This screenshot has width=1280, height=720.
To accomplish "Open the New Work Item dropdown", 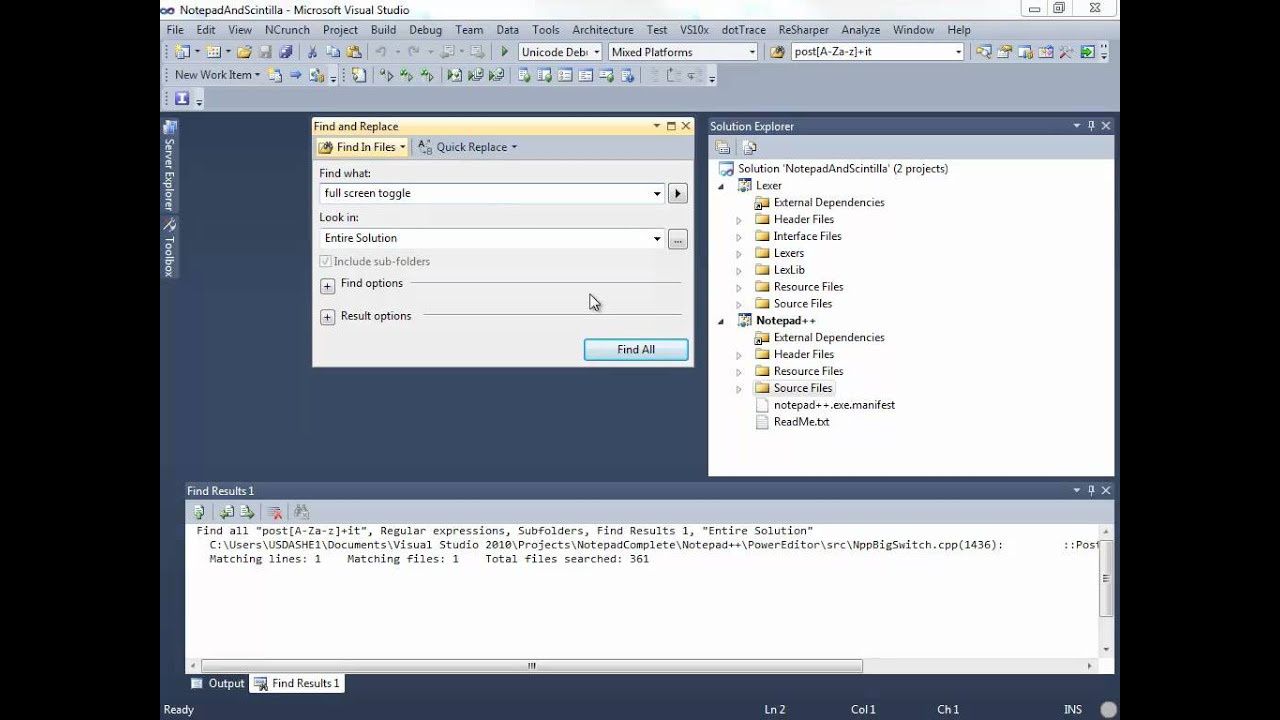I will tap(257, 75).
